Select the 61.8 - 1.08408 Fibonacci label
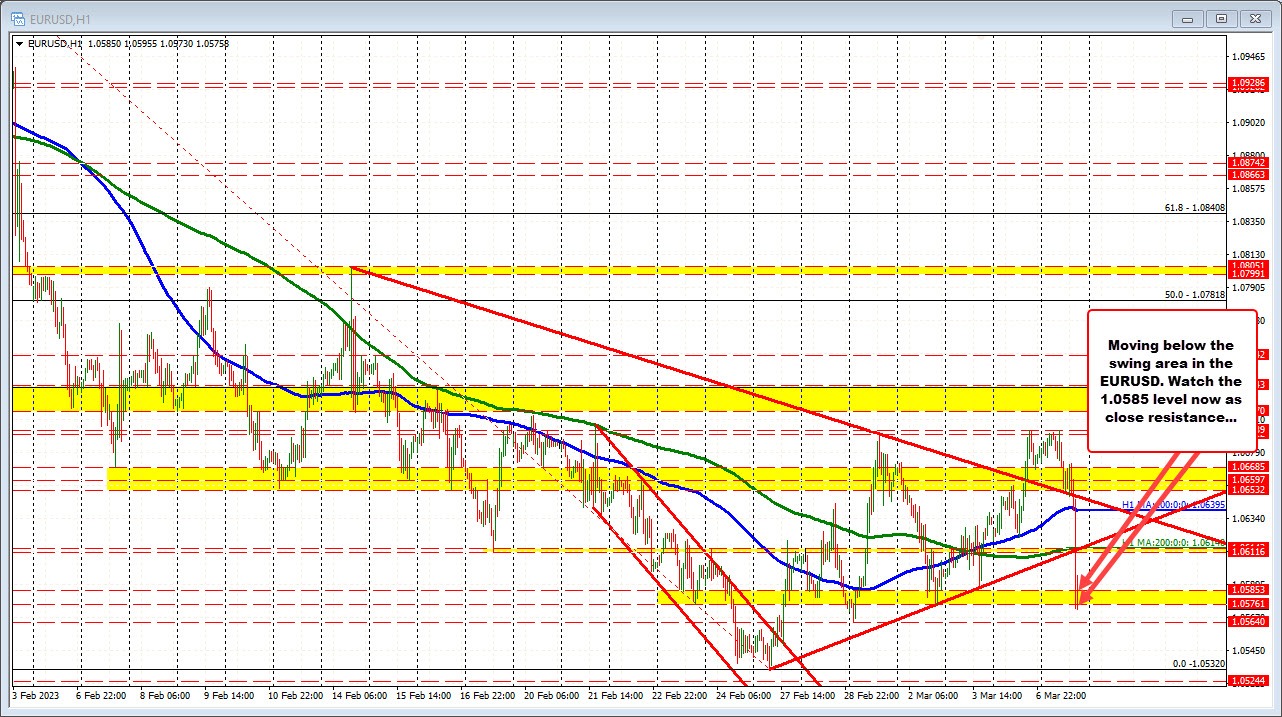 (x=1195, y=208)
